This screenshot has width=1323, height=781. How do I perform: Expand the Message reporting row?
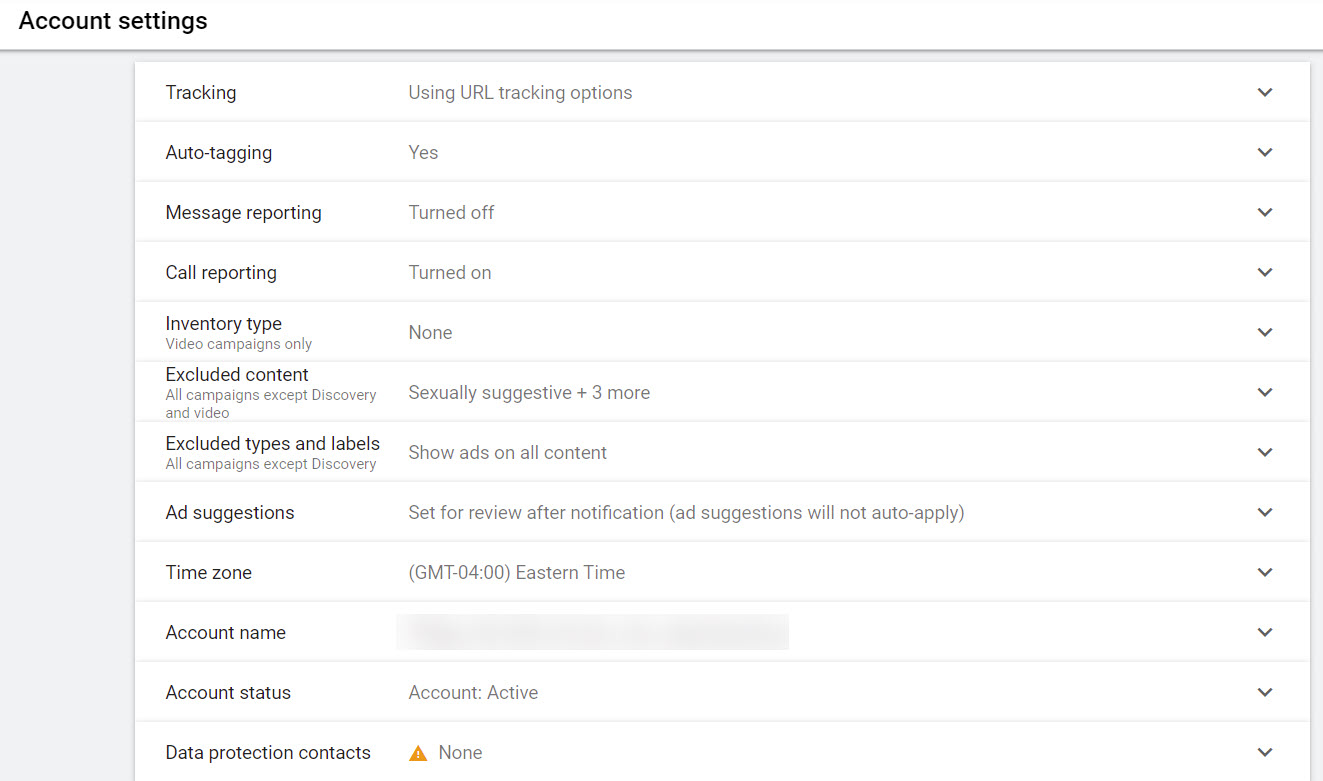click(1264, 212)
